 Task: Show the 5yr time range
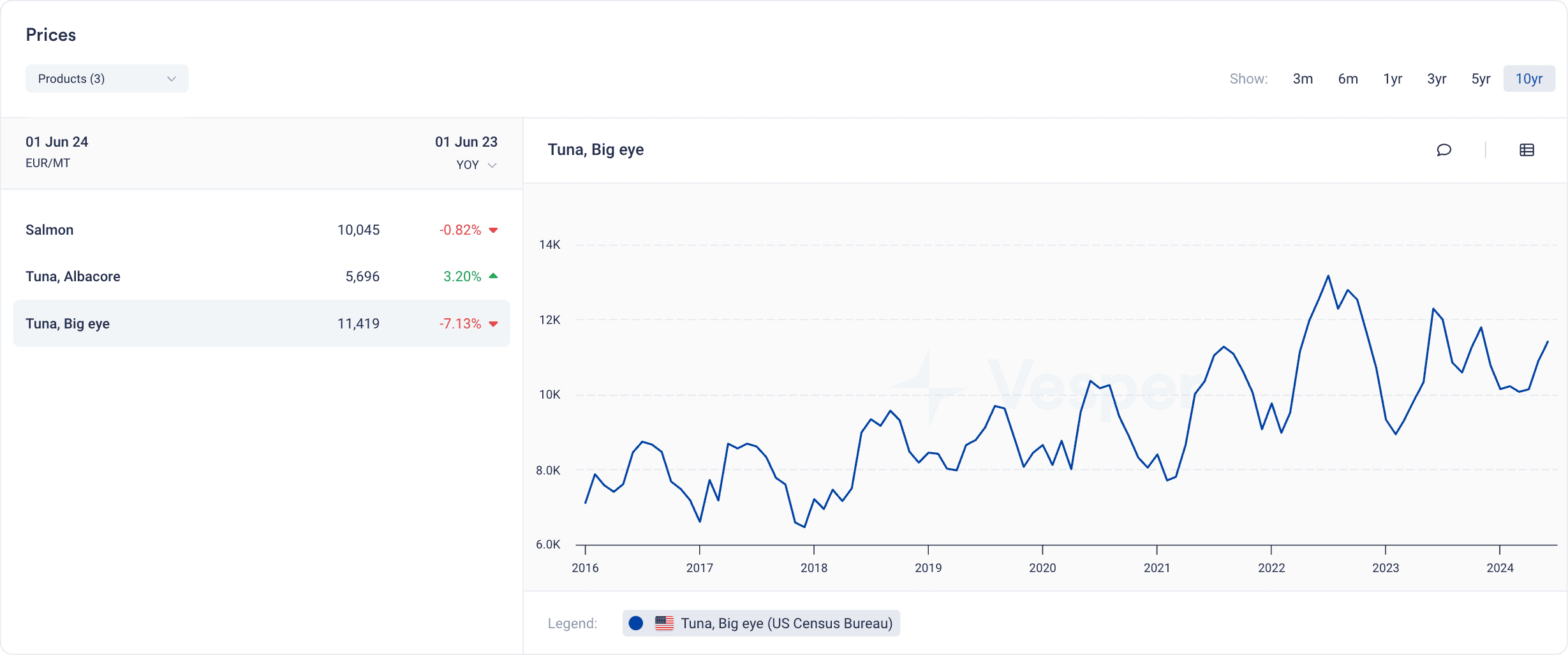pyautogui.click(x=1481, y=78)
